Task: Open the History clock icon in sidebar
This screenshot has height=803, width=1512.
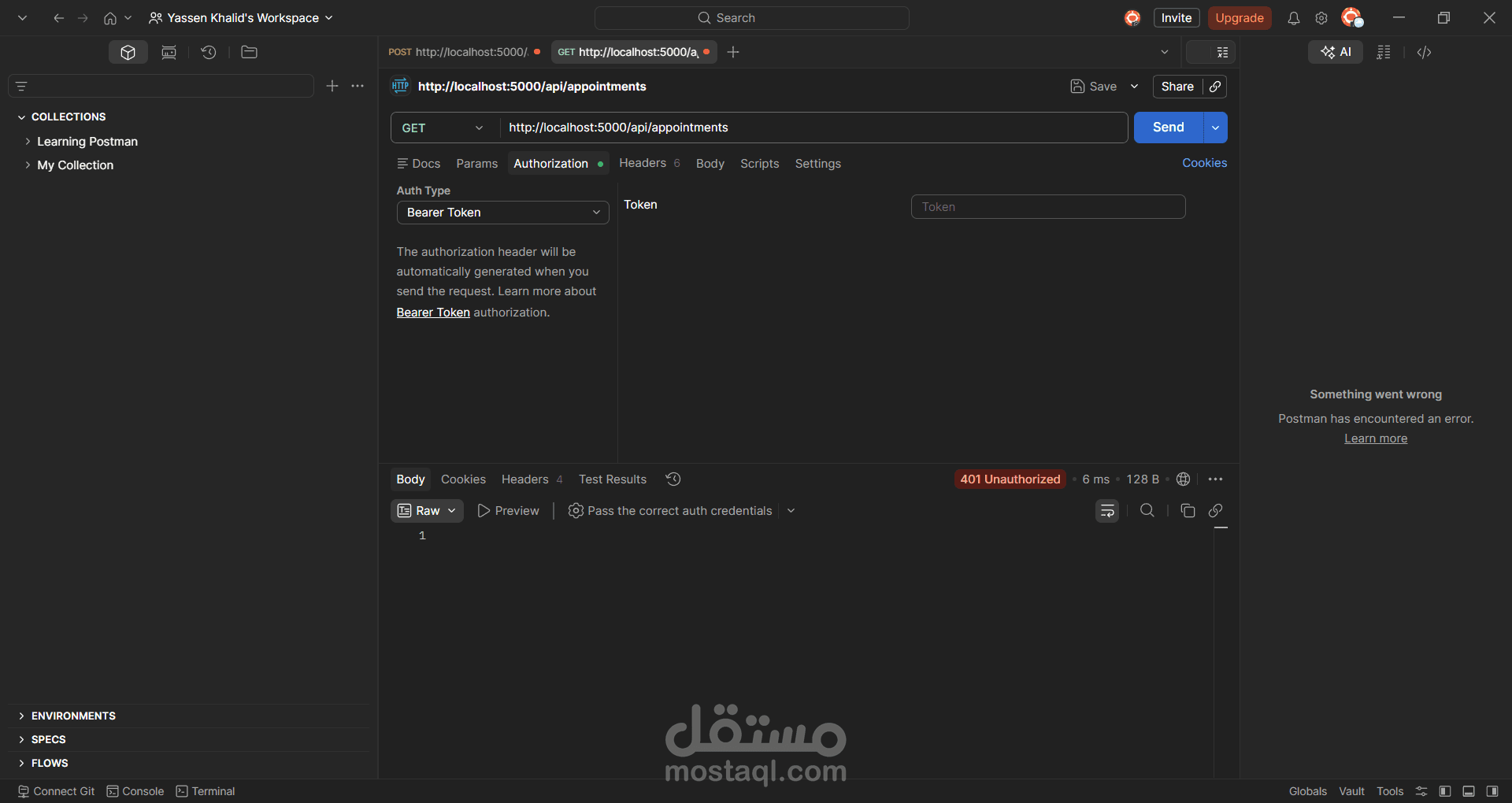Action: click(x=209, y=52)
